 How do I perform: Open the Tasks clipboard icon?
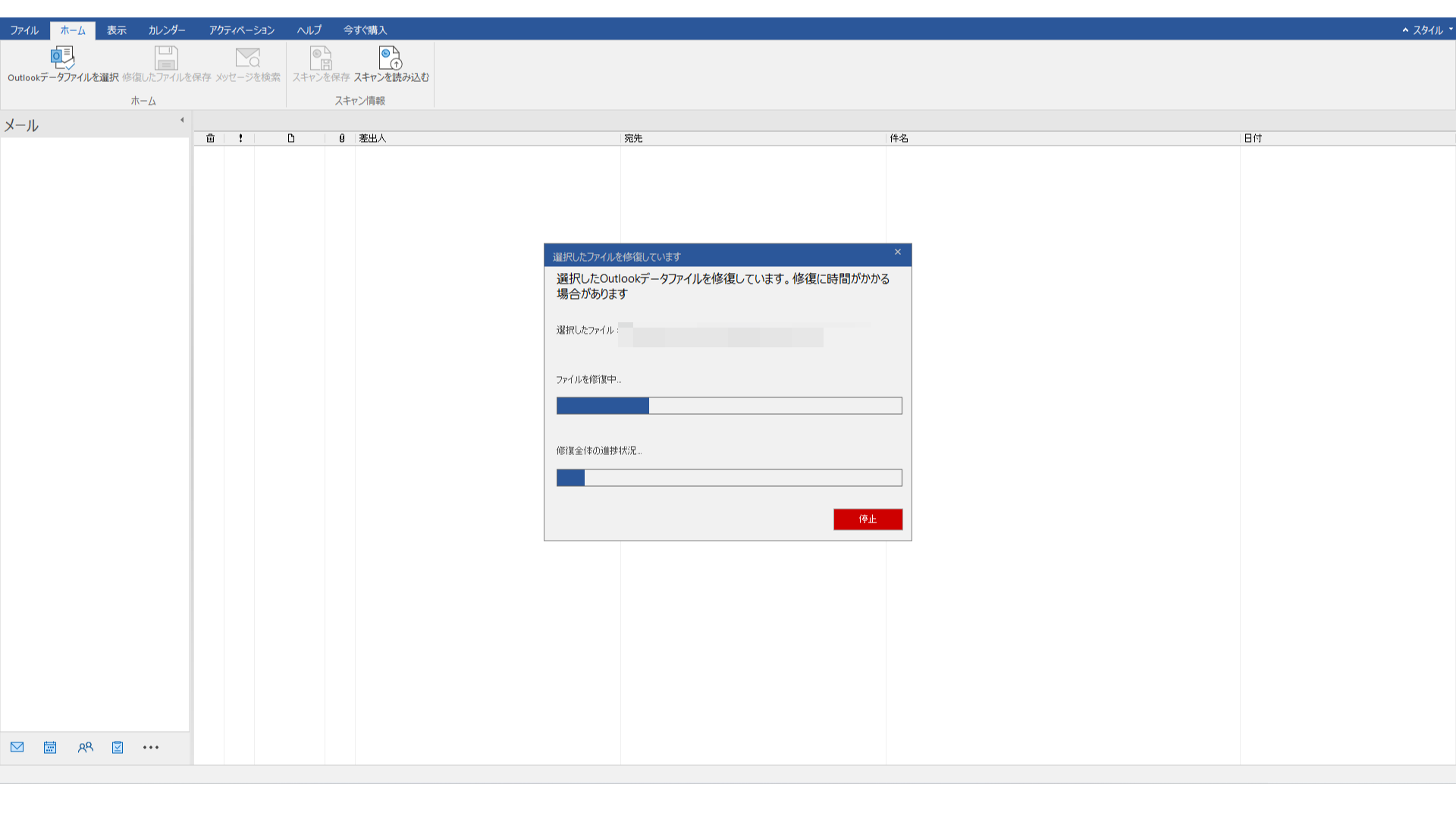(118, 748)
